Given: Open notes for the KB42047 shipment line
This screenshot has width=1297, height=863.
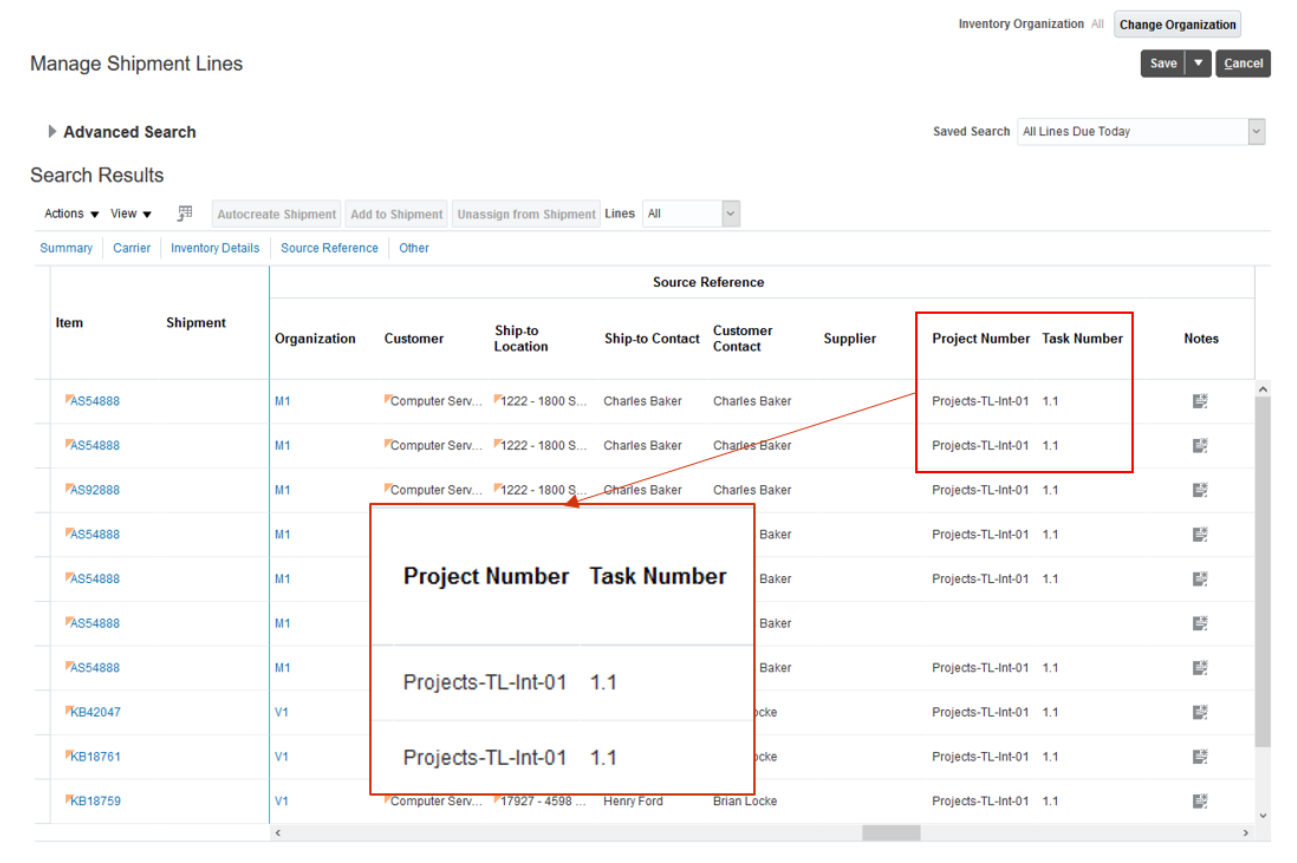Looking at the screenshot, I should click(1202, 712).
